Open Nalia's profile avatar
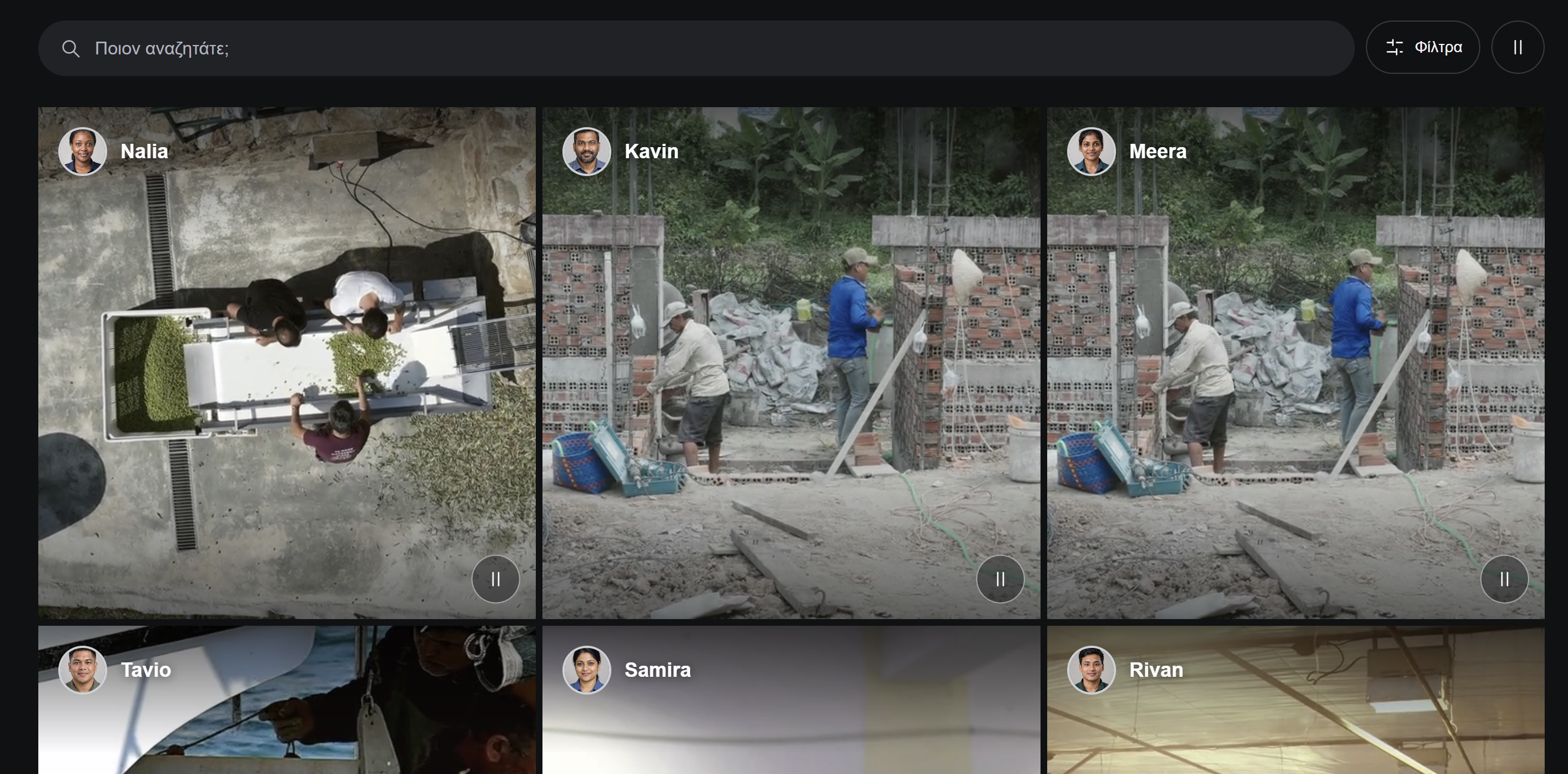 [x=83, y=152]
